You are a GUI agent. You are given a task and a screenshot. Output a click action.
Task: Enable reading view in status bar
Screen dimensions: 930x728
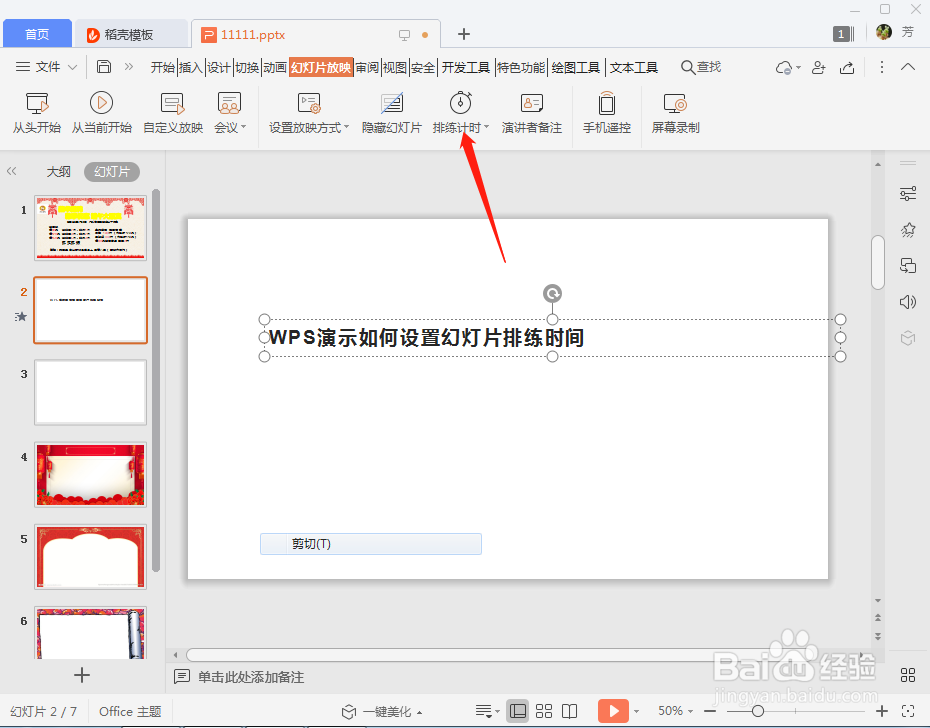click(570, 710)
